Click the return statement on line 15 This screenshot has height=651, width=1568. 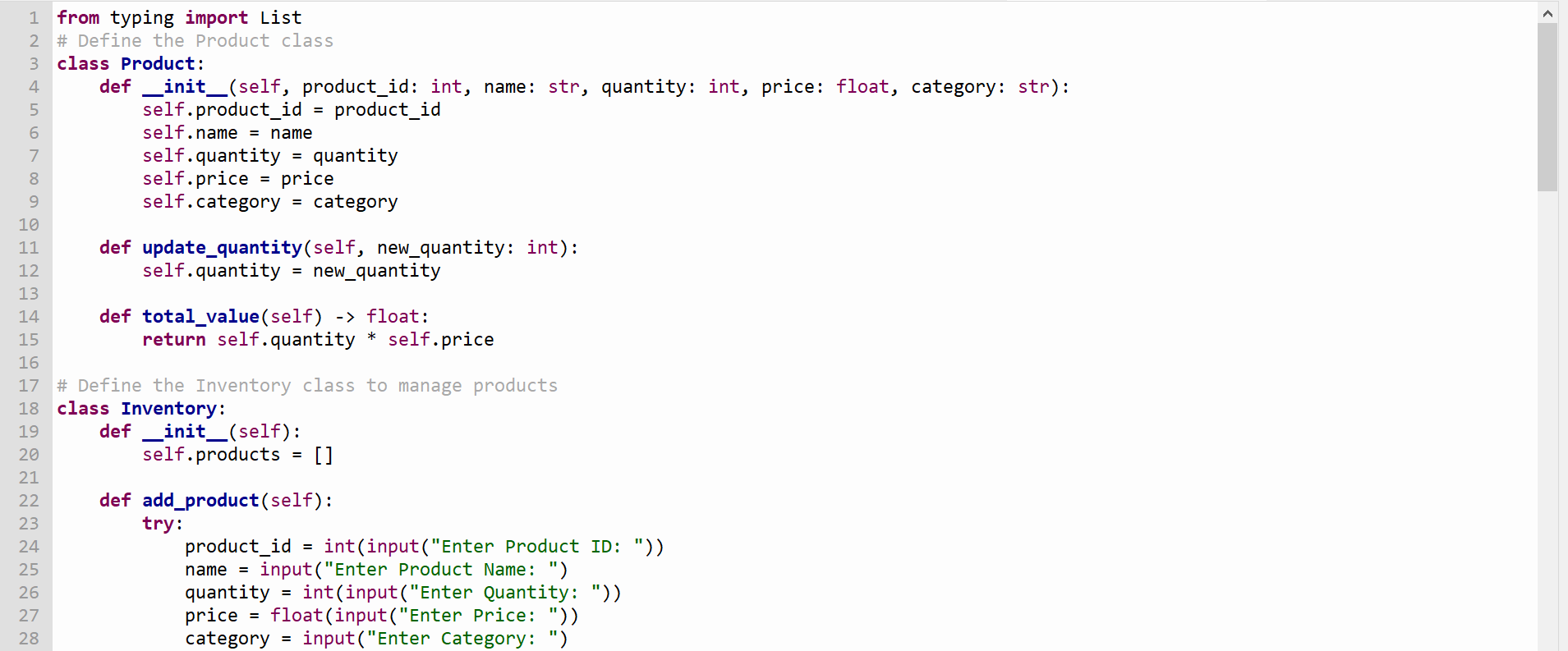(x=318, y=340)
